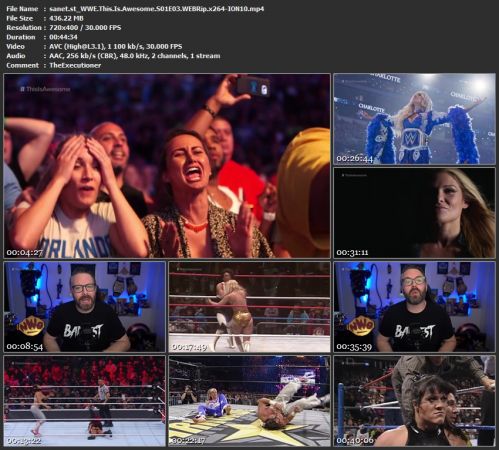The width and height of the screenshot is (499, 450).
Task: Click the file name ending in ION10.mp4
Action: click(157, 9)
